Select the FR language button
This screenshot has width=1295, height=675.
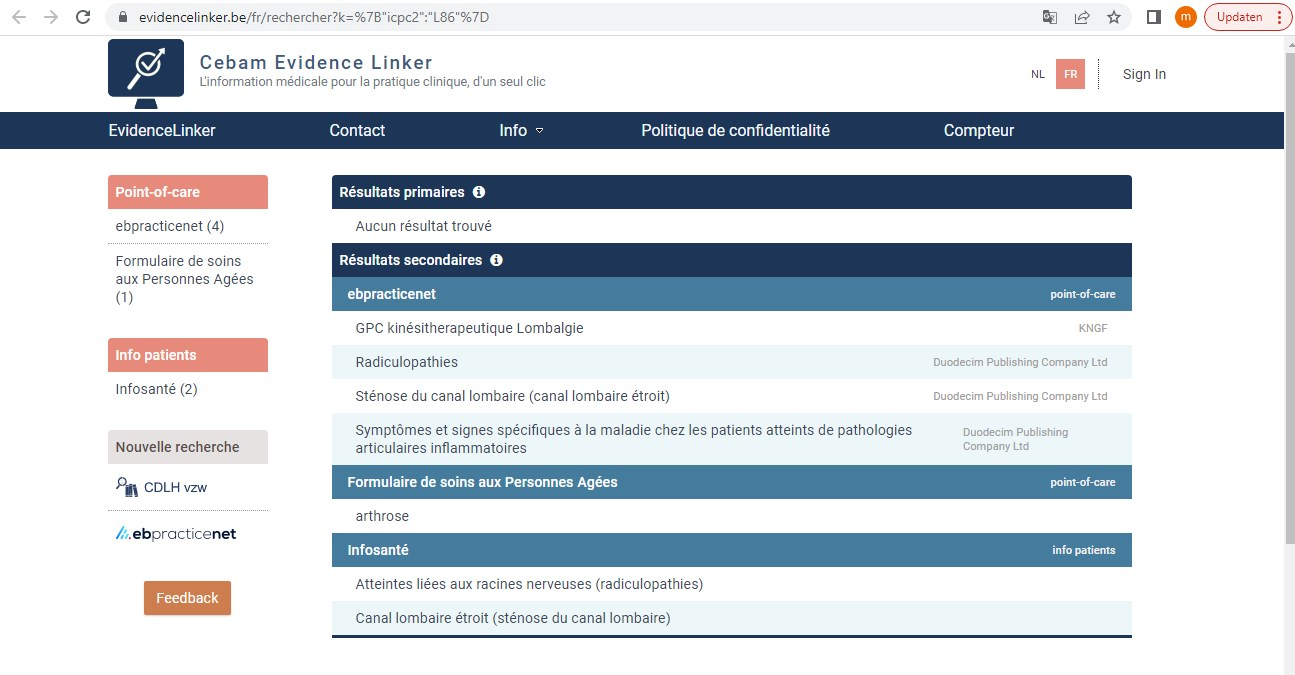[x=1070, y=74]
